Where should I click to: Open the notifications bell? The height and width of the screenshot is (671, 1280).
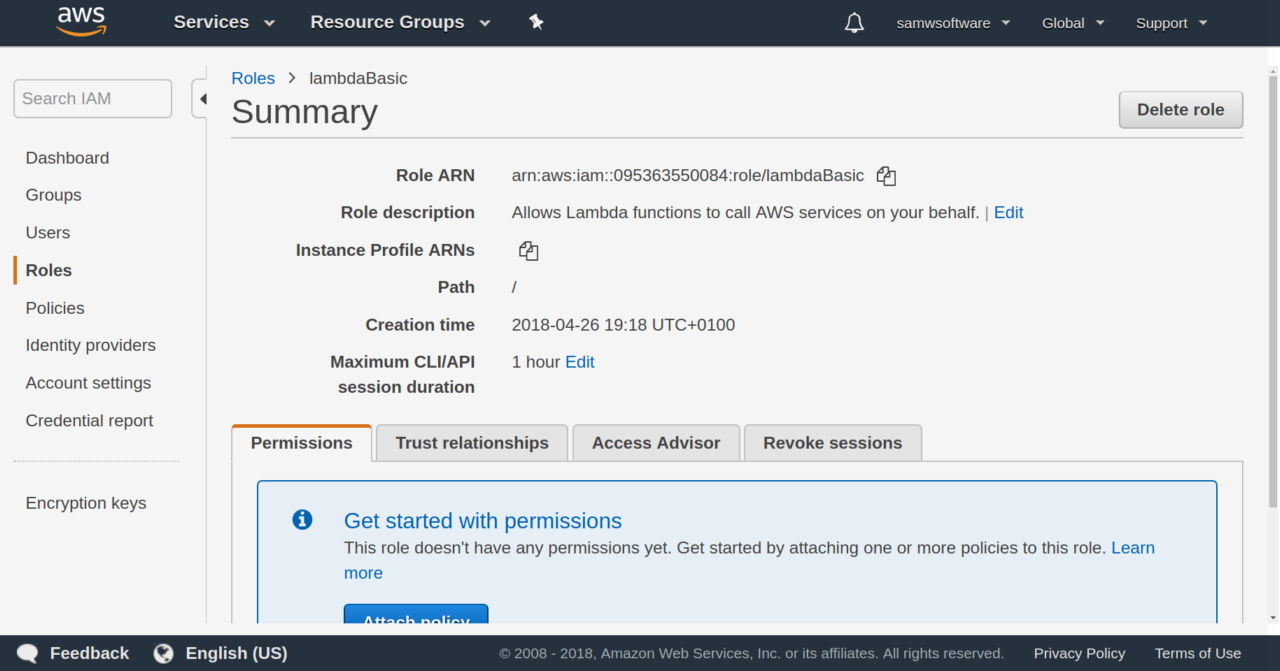coord(854,23)
